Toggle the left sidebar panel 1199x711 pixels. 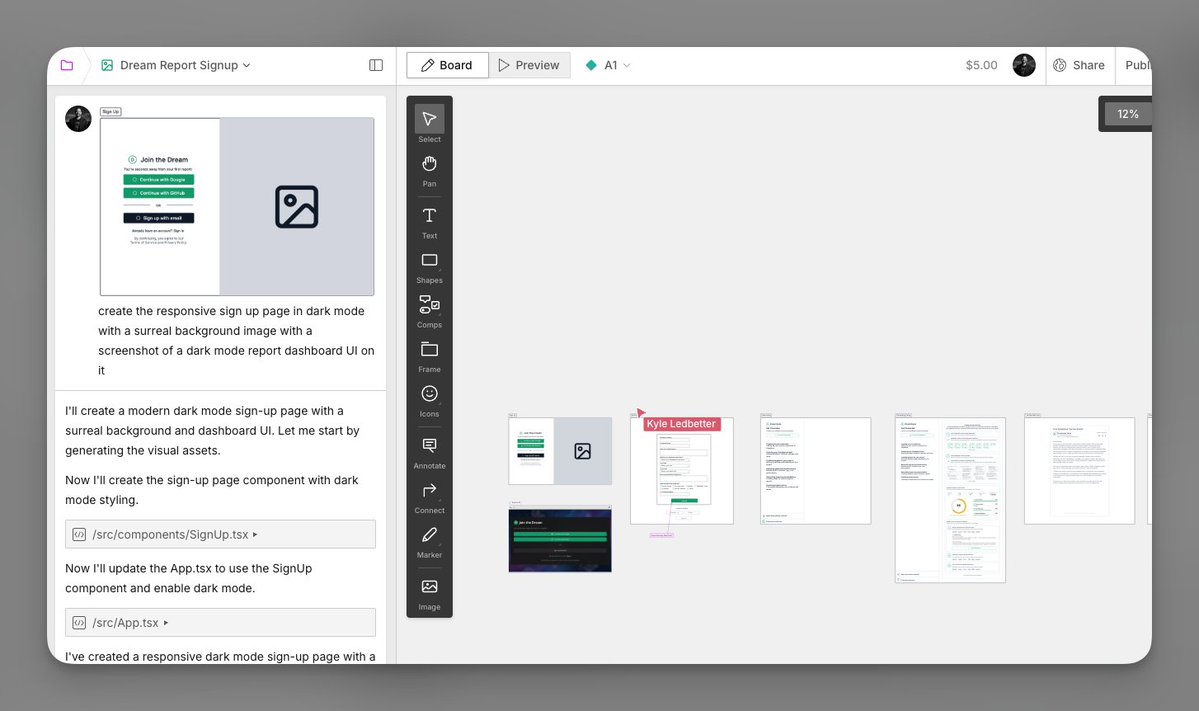(x=375, y=64)
